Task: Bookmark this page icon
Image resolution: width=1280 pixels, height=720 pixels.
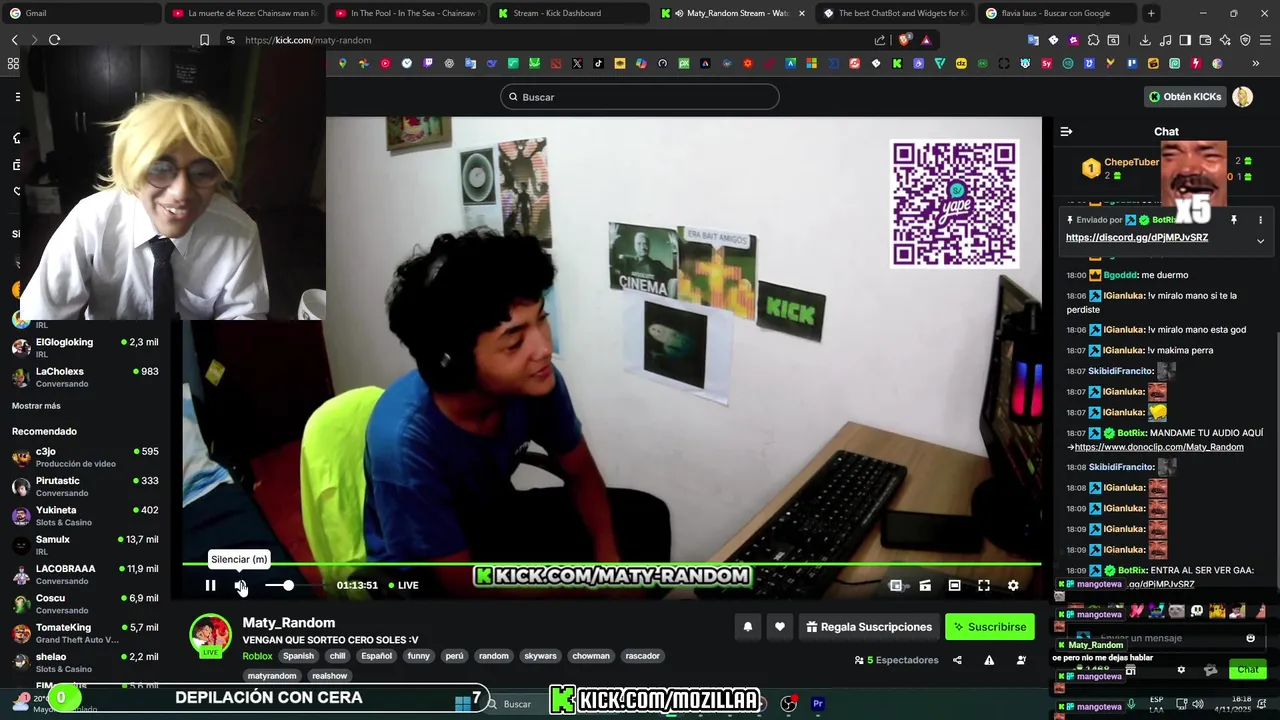Action: (204, 40)
